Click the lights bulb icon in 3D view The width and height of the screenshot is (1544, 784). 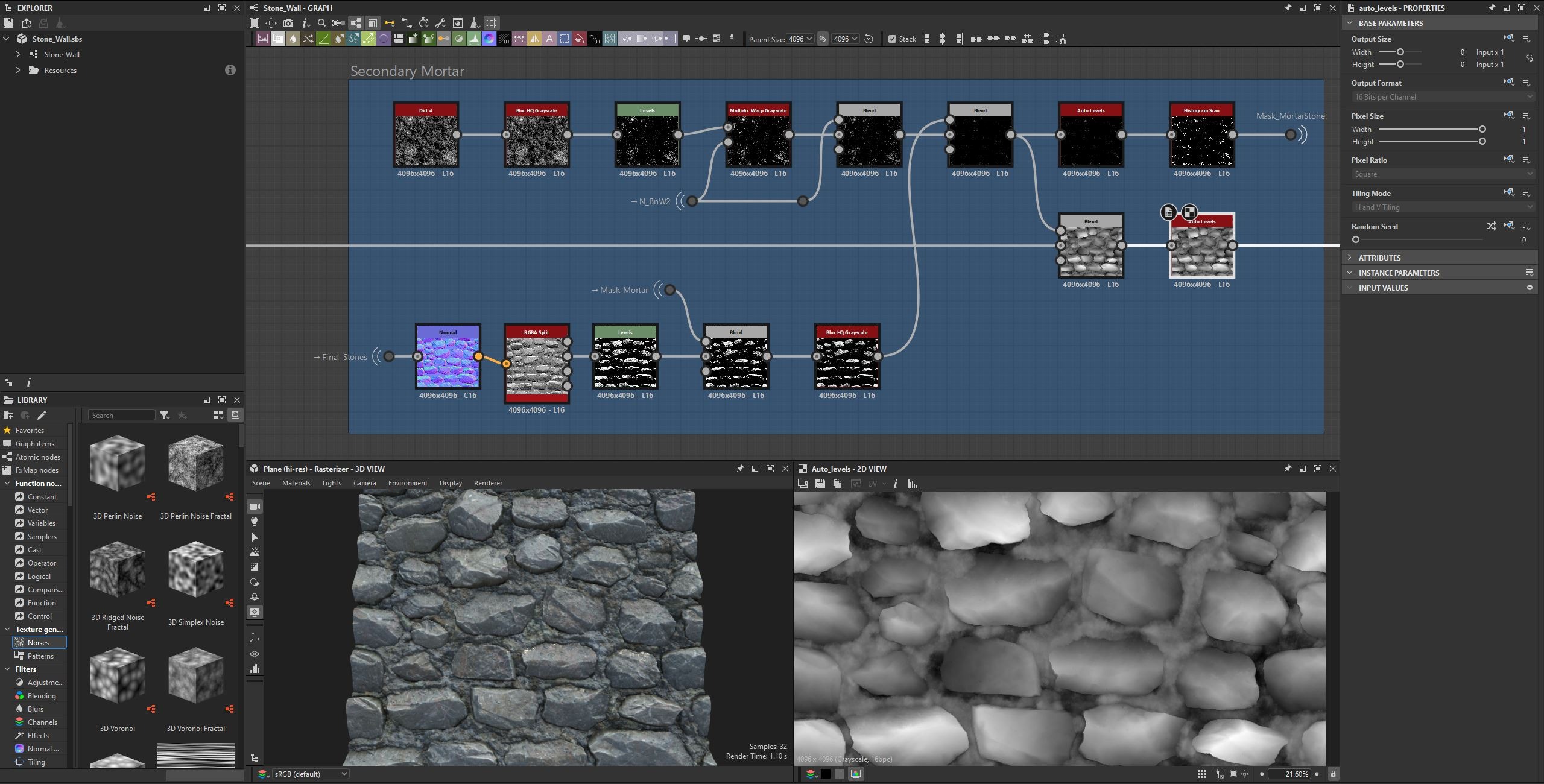tap(255, 522)
